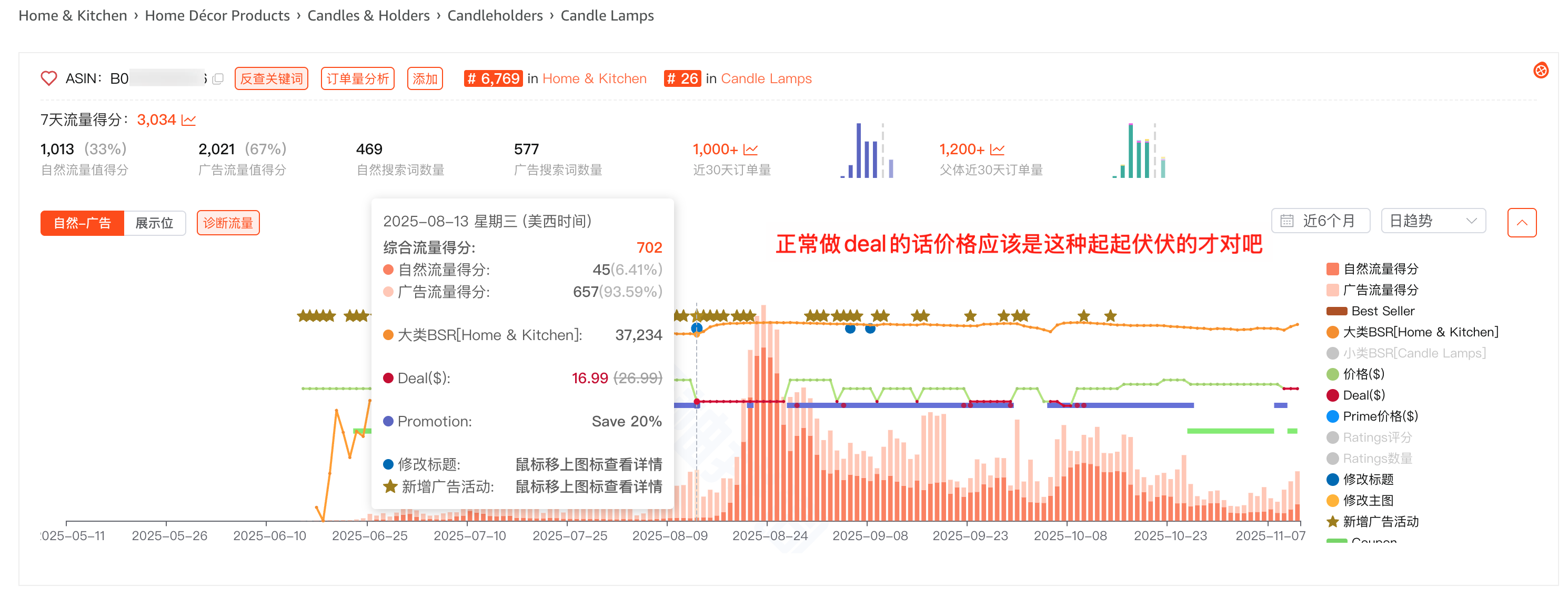Toggle the 价格($) legend series
Image resolution: width=1568 pixels, height=597 pixels.
(1363, 374)
